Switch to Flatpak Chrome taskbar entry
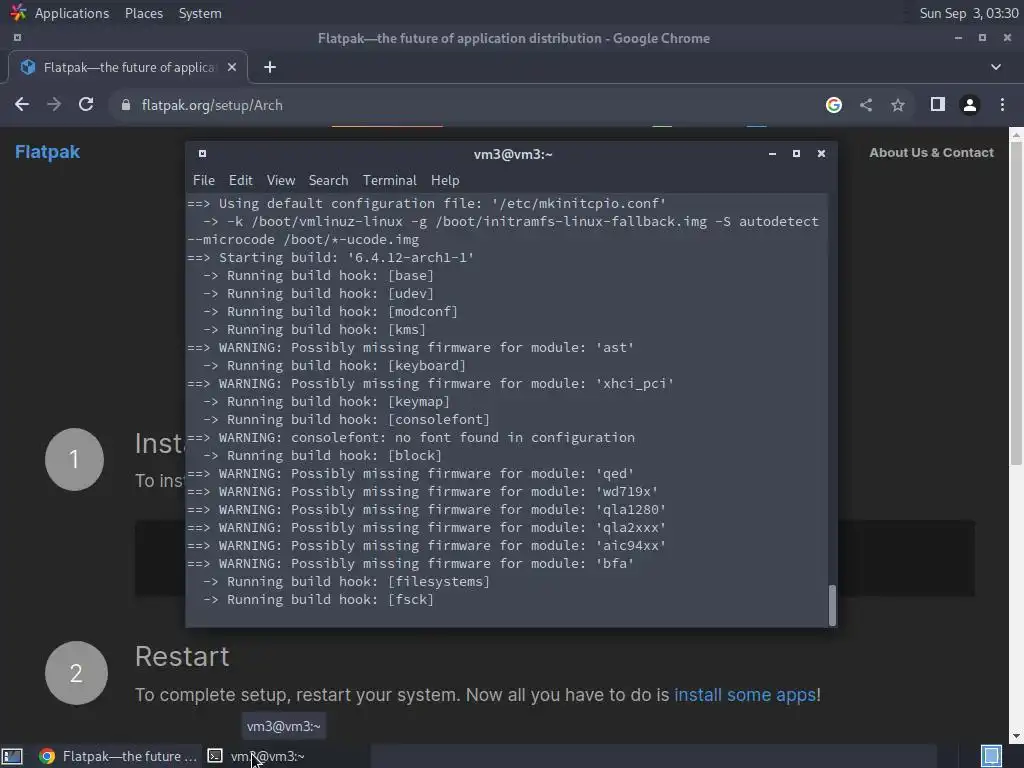1024x768 pixels. (x=118, y=756)
